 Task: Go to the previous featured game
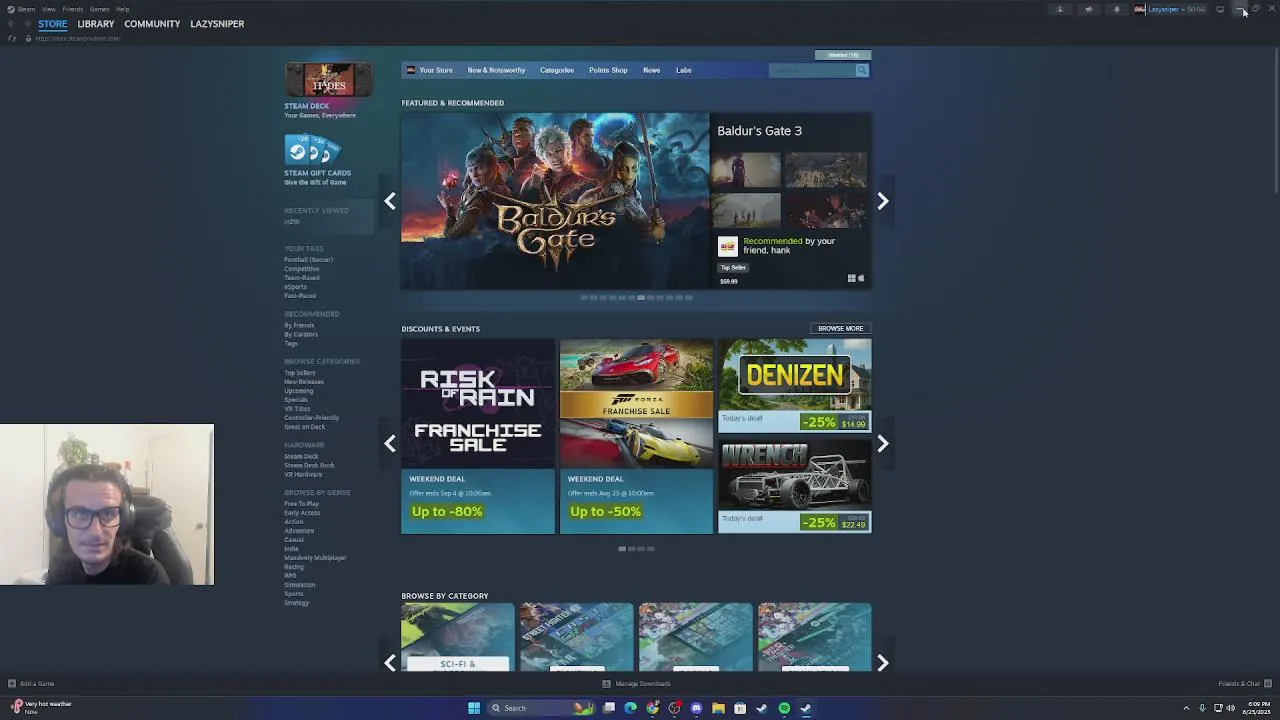coord(390,201)
